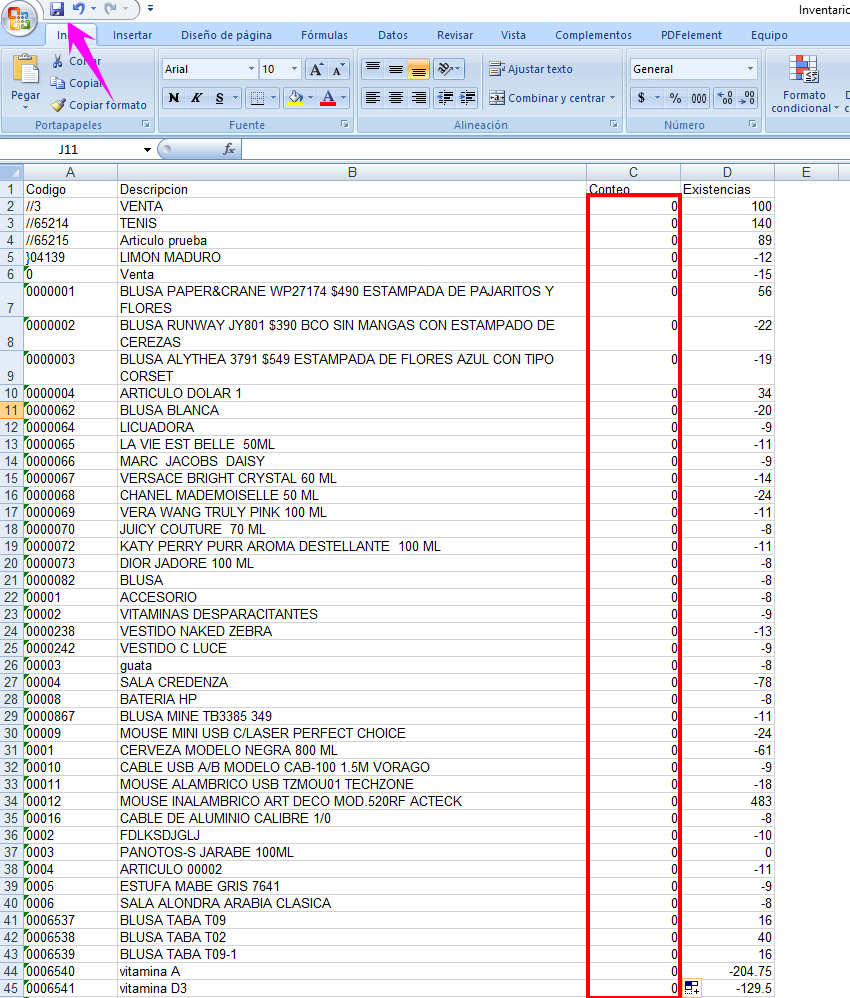This screenshot has height=998, width=850.
Task: Change text orientation
Action: [448, 69]
